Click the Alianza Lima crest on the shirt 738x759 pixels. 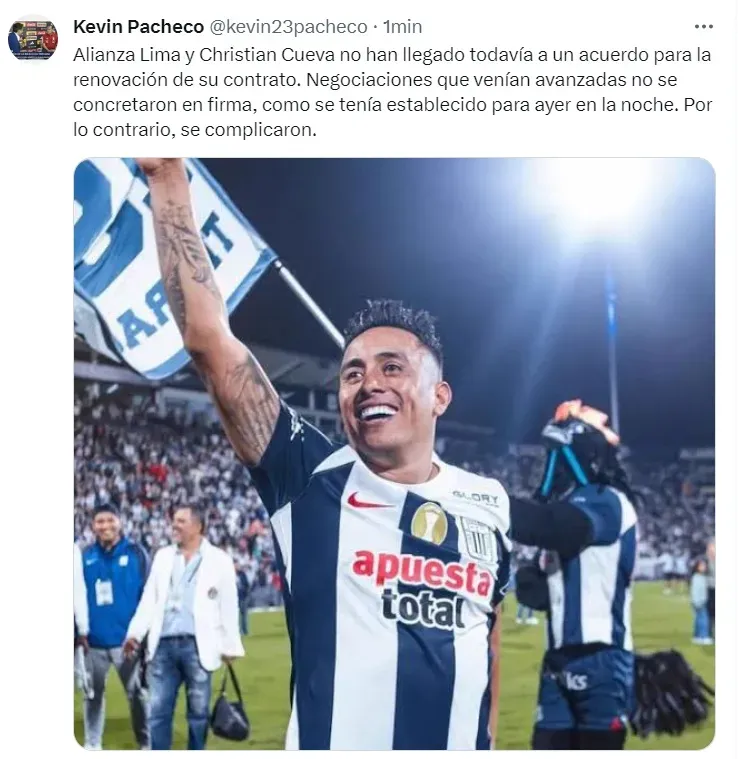pos(478,538)
